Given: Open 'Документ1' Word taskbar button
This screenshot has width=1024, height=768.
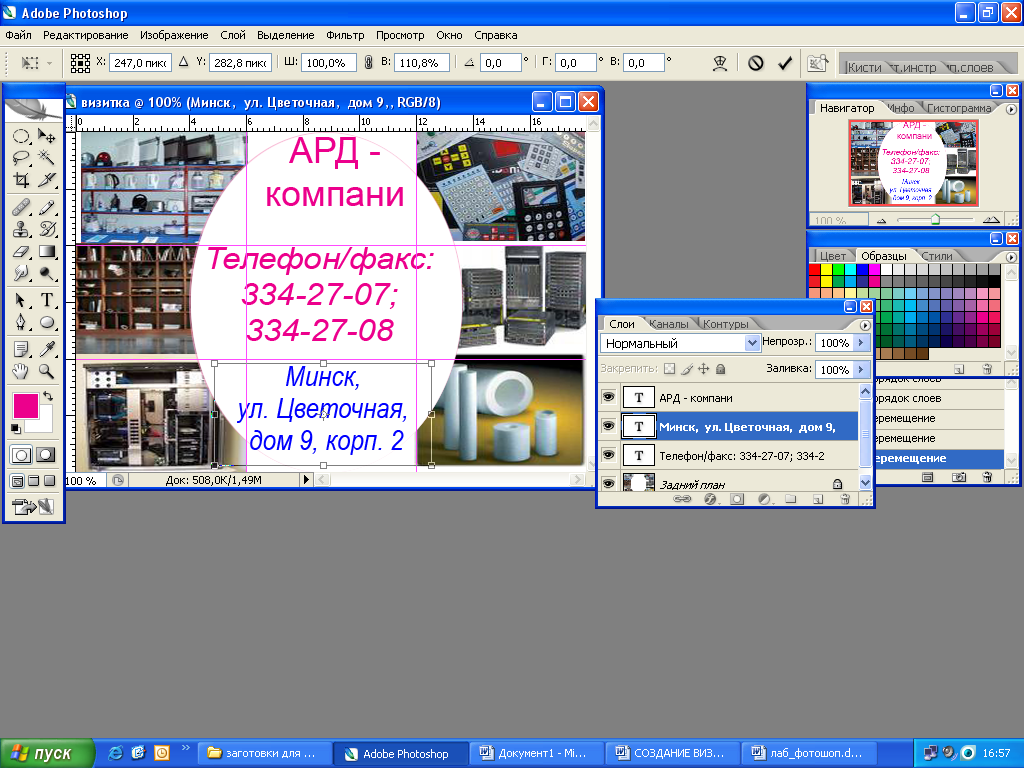Looking at the screenshot, I should click(536, 753).
